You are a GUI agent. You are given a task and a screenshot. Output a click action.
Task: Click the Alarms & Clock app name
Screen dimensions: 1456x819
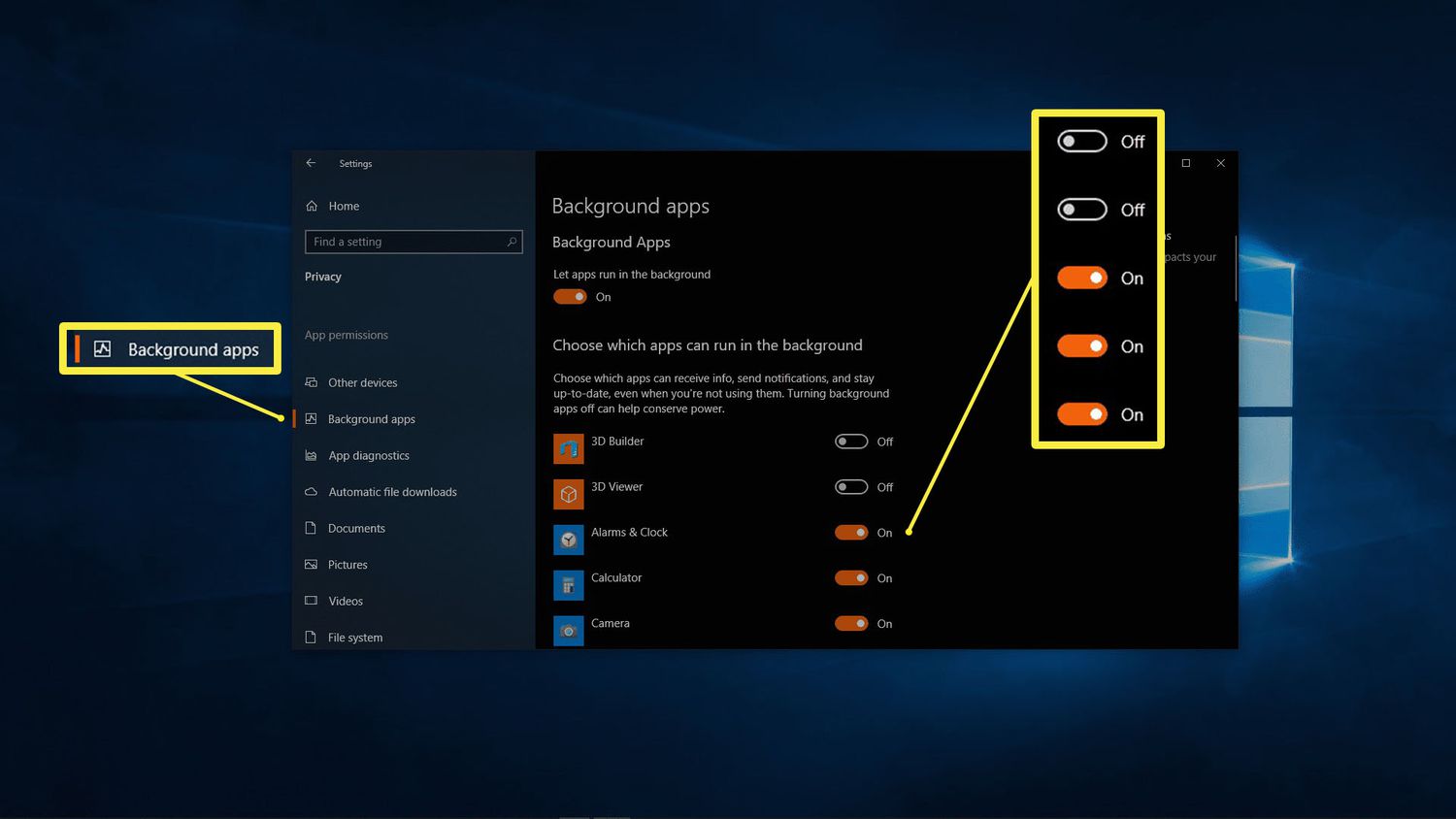629,533
